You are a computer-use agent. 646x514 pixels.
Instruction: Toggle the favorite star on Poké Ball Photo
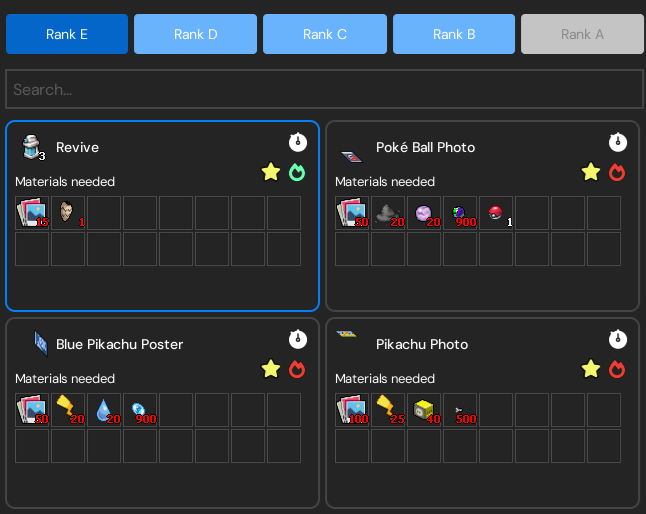[x=590, y=172]
